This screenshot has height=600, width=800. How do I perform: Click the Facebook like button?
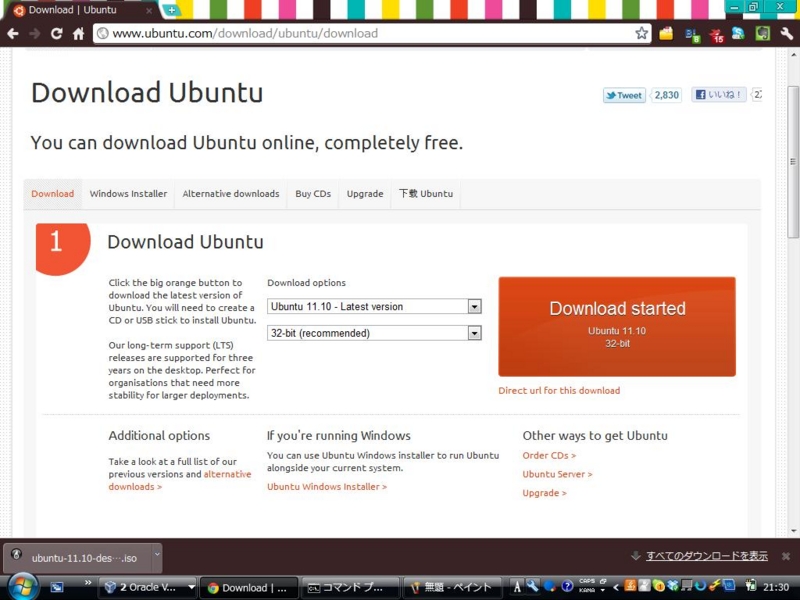click(x=719, y=95)
